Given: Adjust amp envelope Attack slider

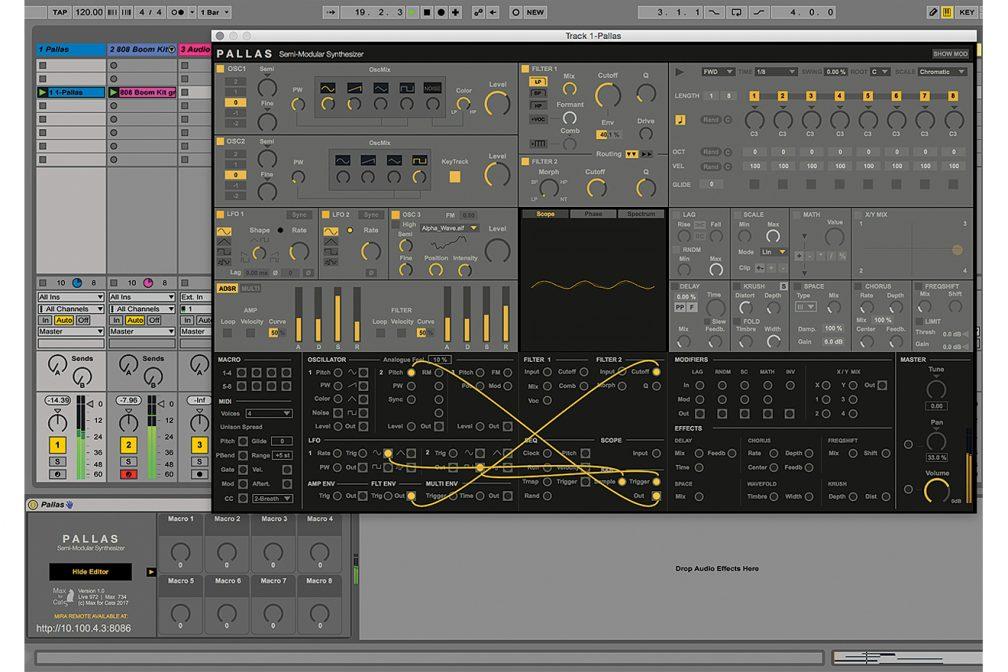Looking at the screenshot, I should tap(298, 314).
